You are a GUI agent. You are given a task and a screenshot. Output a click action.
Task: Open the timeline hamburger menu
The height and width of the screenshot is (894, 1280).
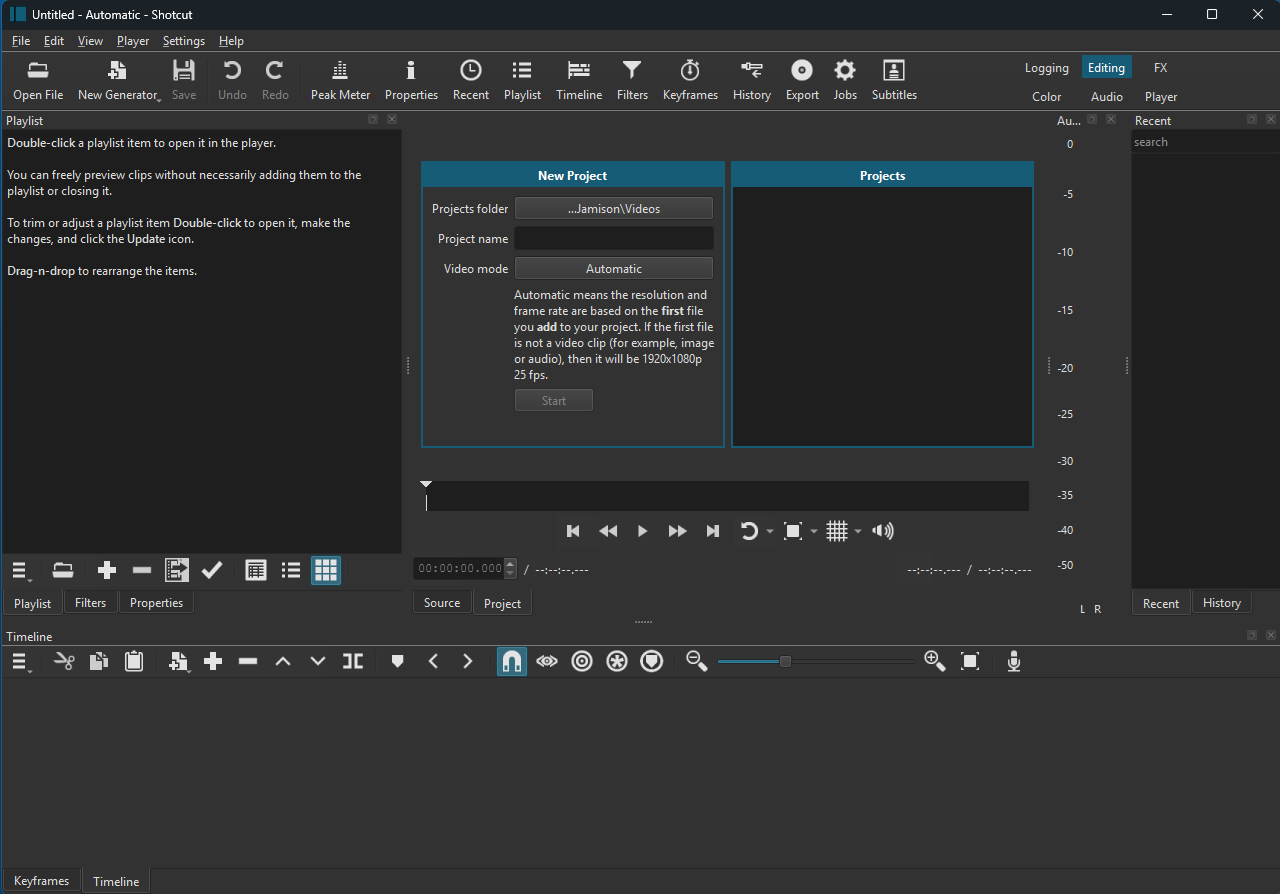point(20,661)
